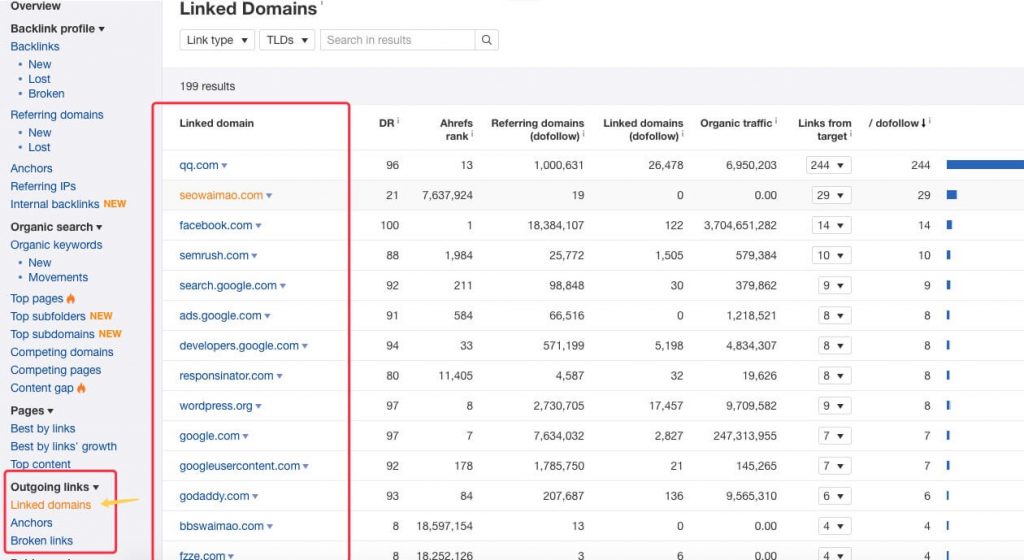Open the facebook.com linked domain

[216, 225]
